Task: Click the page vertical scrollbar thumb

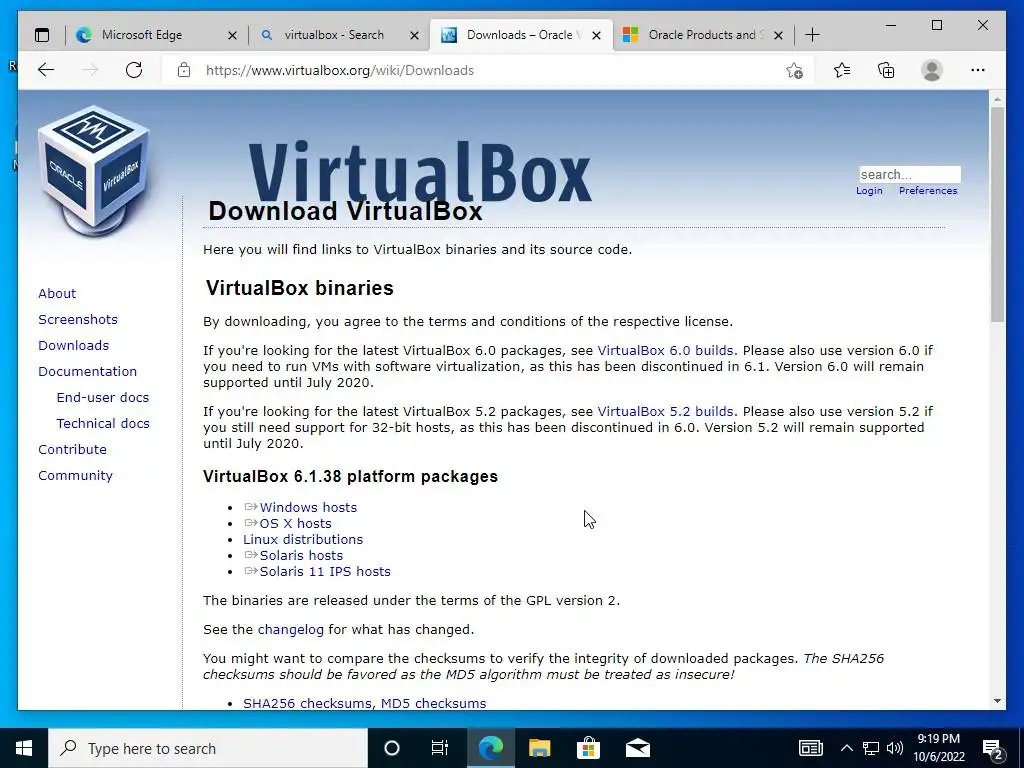Action: point(997,214)
